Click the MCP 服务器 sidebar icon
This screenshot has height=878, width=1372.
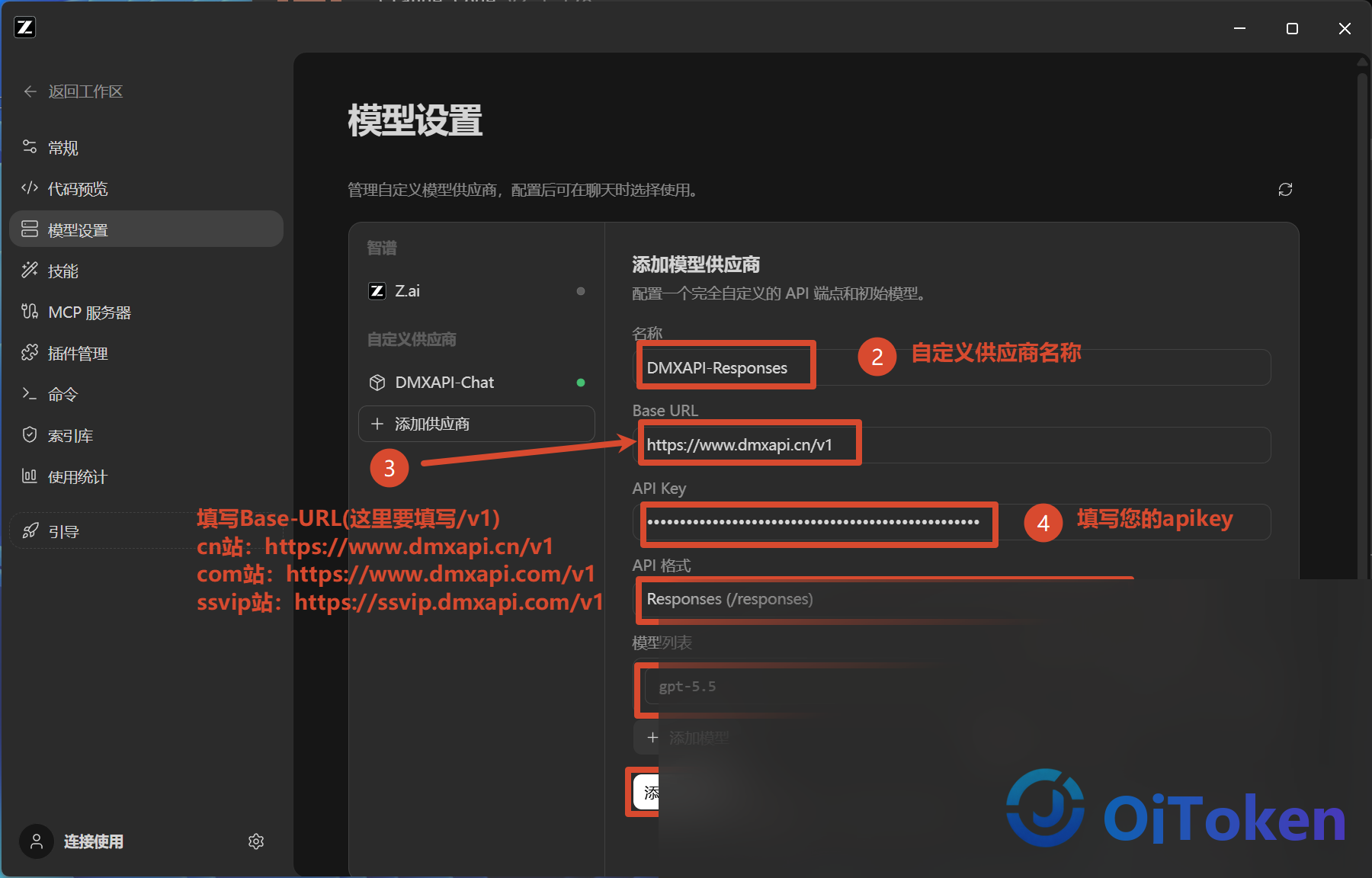pos(30,312)
